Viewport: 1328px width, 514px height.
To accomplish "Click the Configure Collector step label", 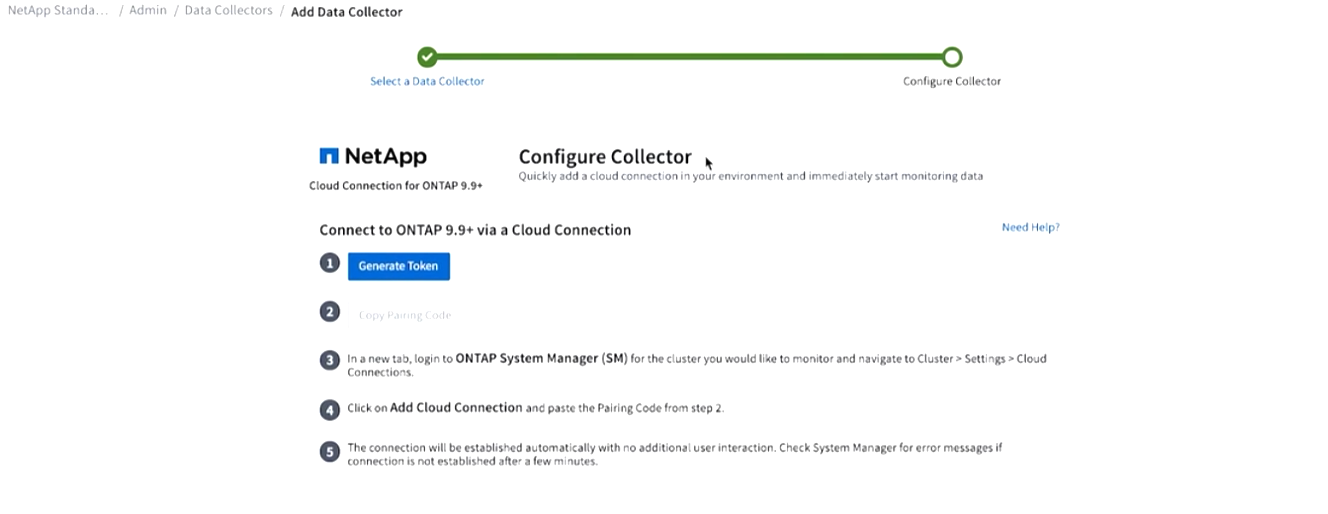I will click(x=952, y=81).
